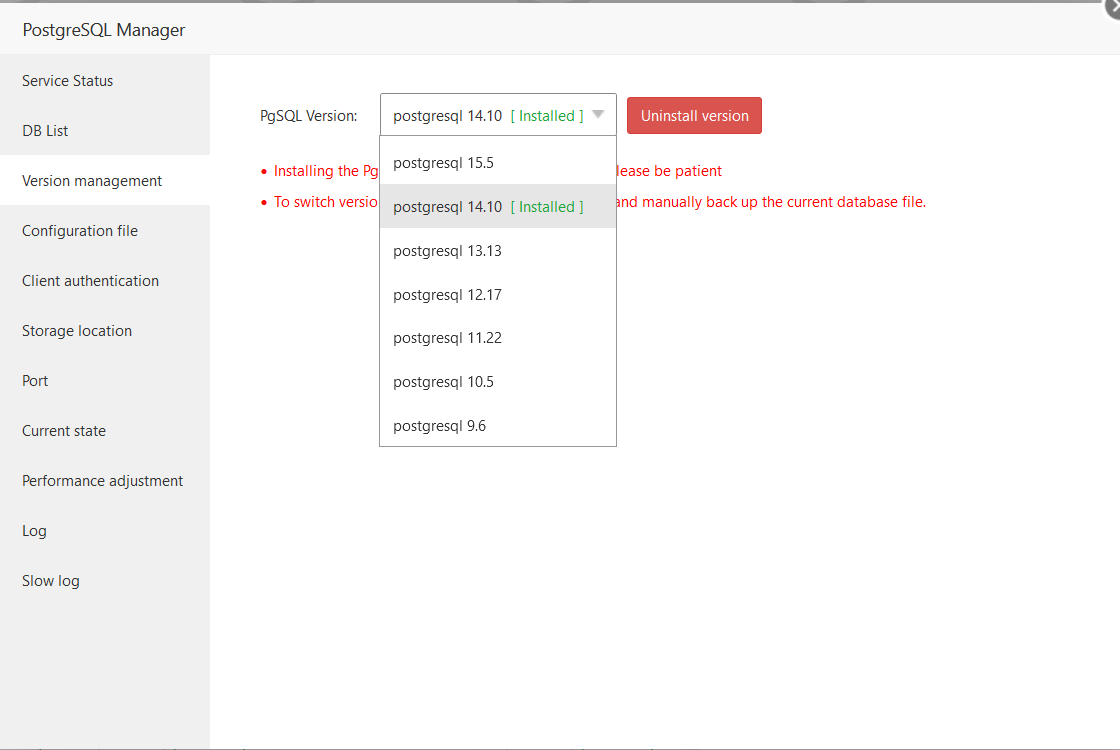
Task: Click the red Uninstall version button
Action: point(694,116)
